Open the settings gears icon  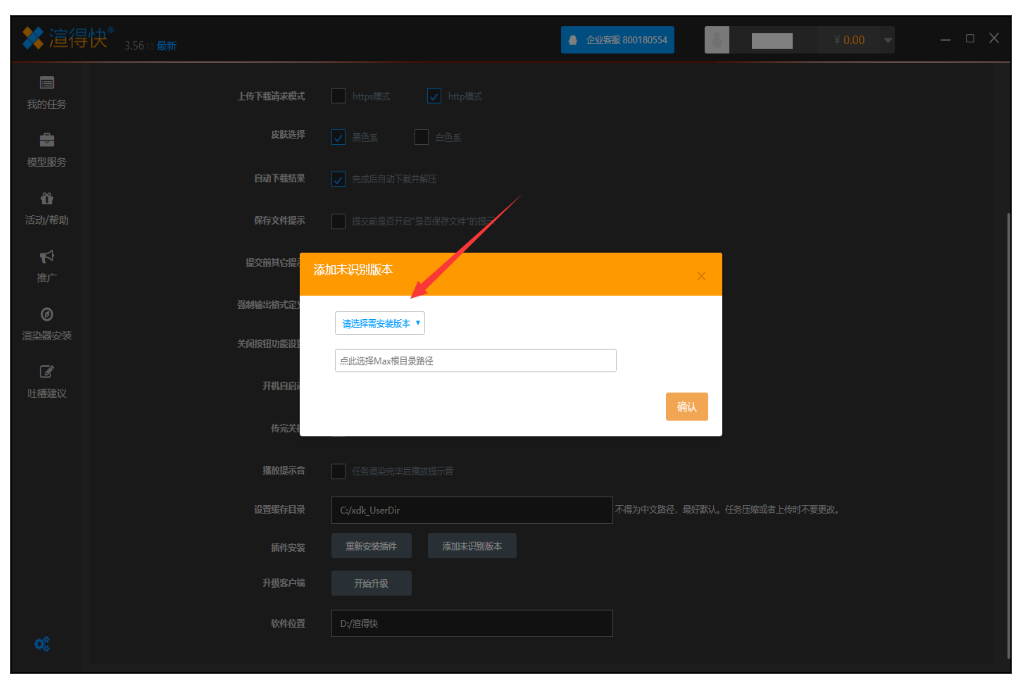[x=42, y=644]
